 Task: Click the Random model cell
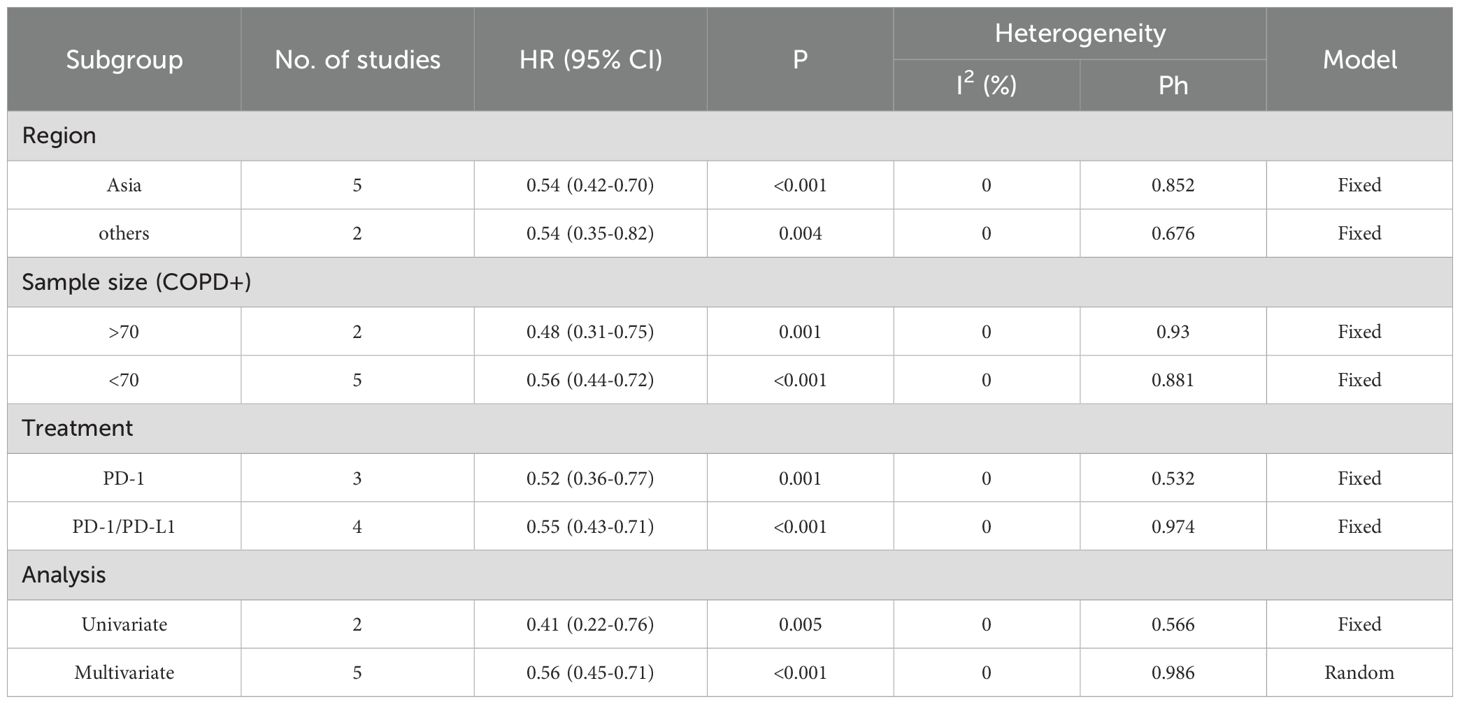click(1359, 673)
